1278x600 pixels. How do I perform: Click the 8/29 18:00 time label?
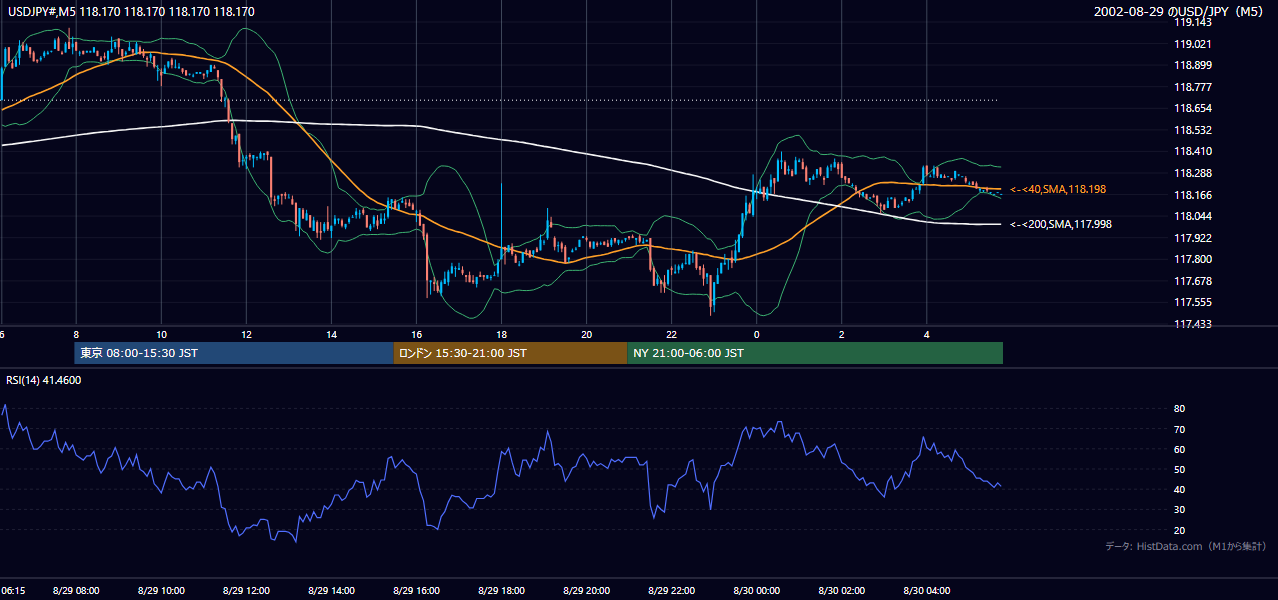coord(501,591)
